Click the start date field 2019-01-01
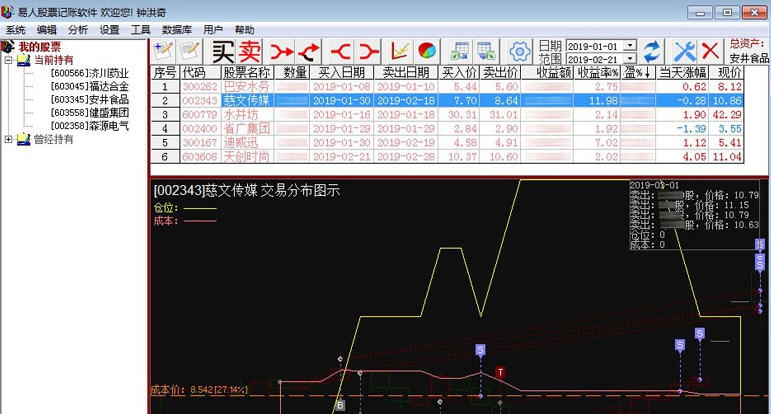The height and width of the screenshot is (414, 771). click(594, 46)
